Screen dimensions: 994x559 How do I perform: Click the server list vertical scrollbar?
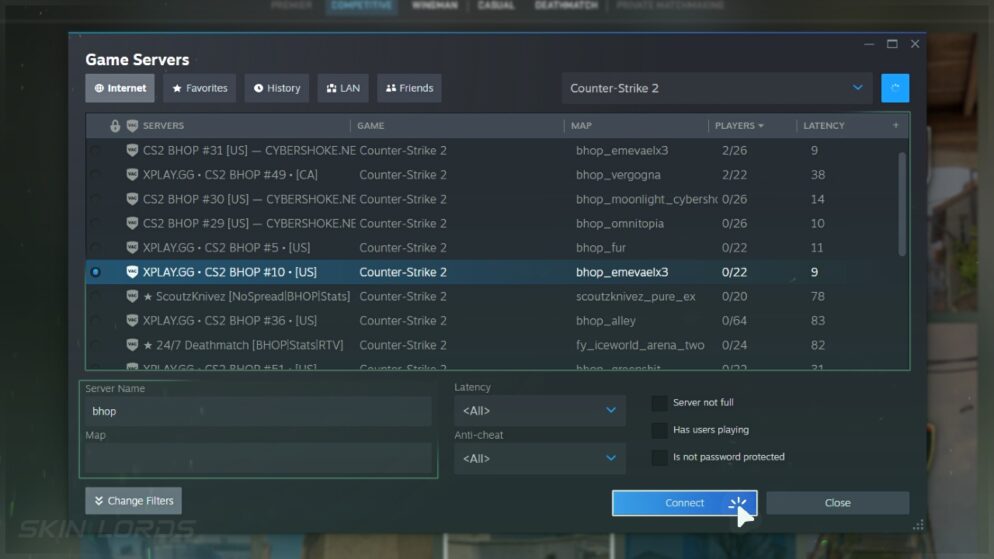pyautogui.click(x=903, y=200)
